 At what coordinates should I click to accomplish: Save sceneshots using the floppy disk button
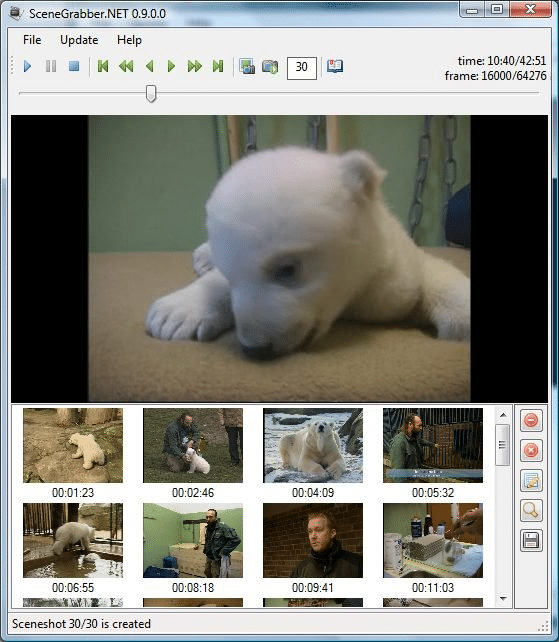point(531,540)
